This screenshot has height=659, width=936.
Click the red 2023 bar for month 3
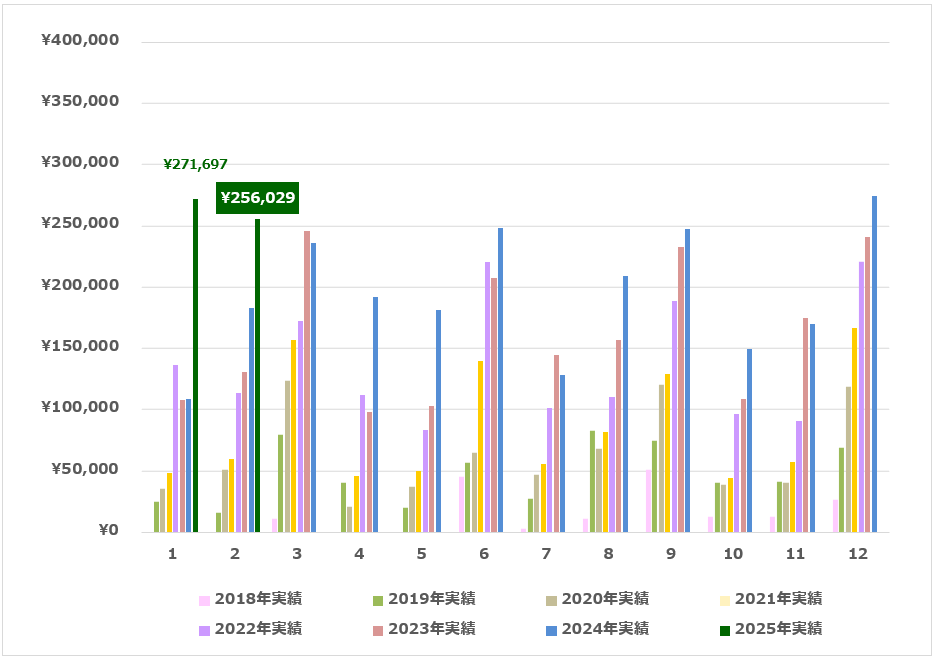[x=307, y=382]
